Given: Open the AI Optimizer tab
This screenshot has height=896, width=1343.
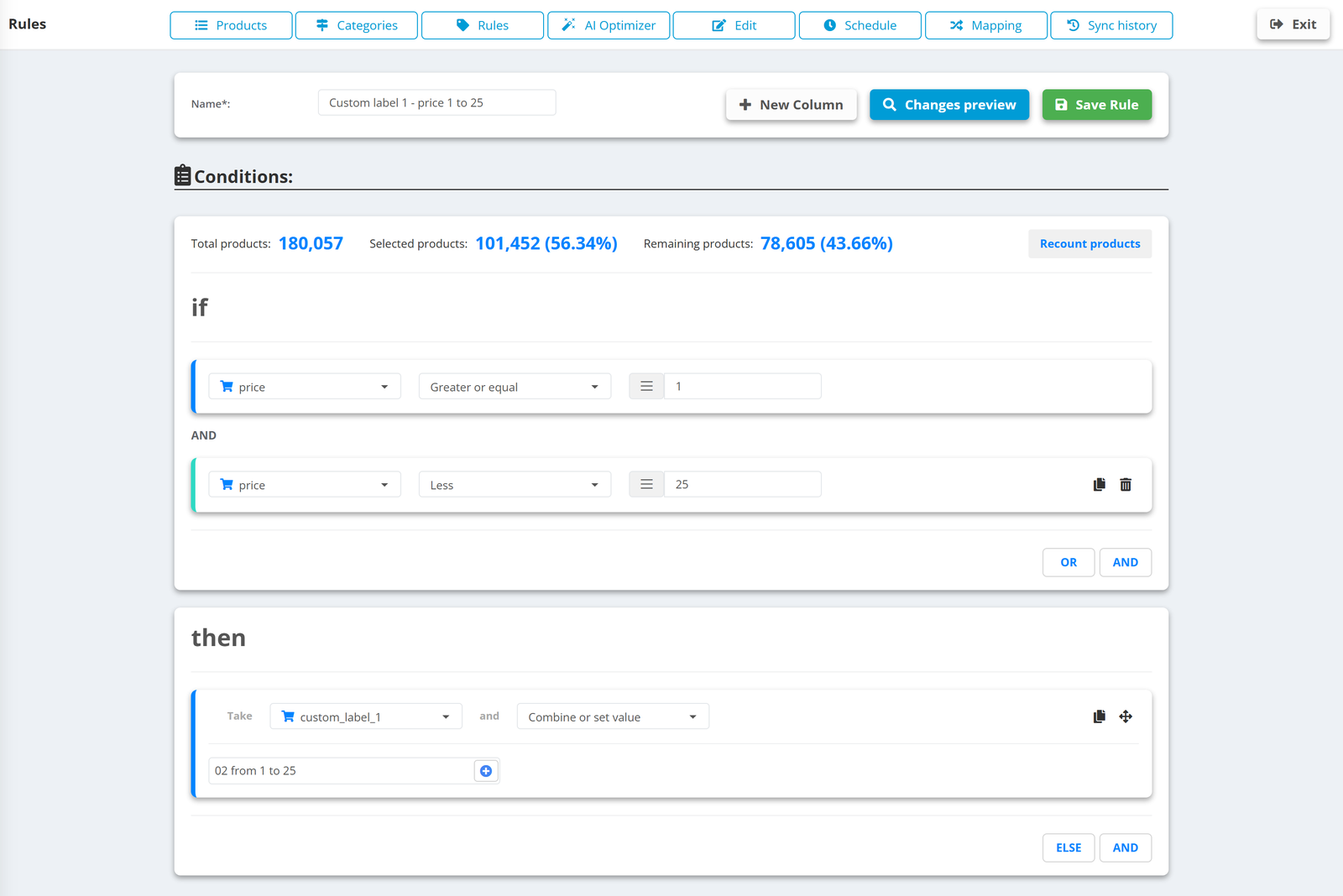Looking at the screenshot, I should (609, 25).
